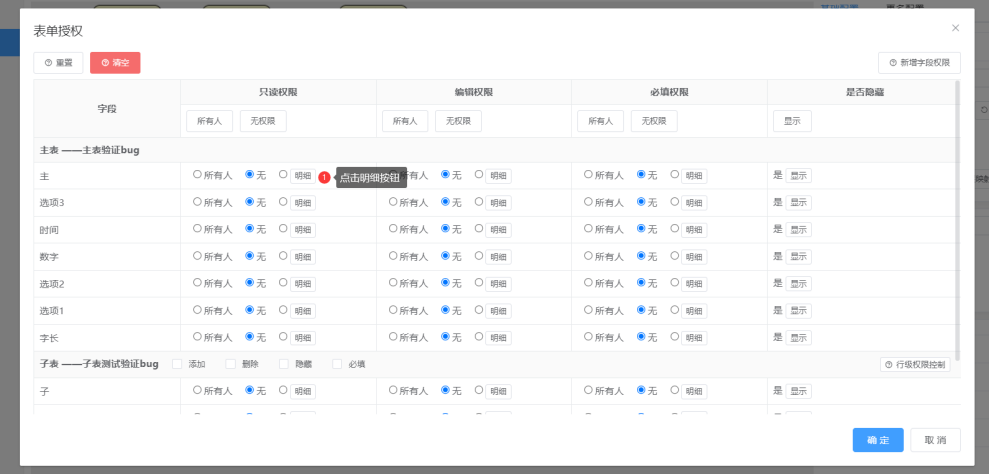This screenshot has width=989, height=474.
Task: Set 只读权限 column to 所有人
Action: [209, 121]
